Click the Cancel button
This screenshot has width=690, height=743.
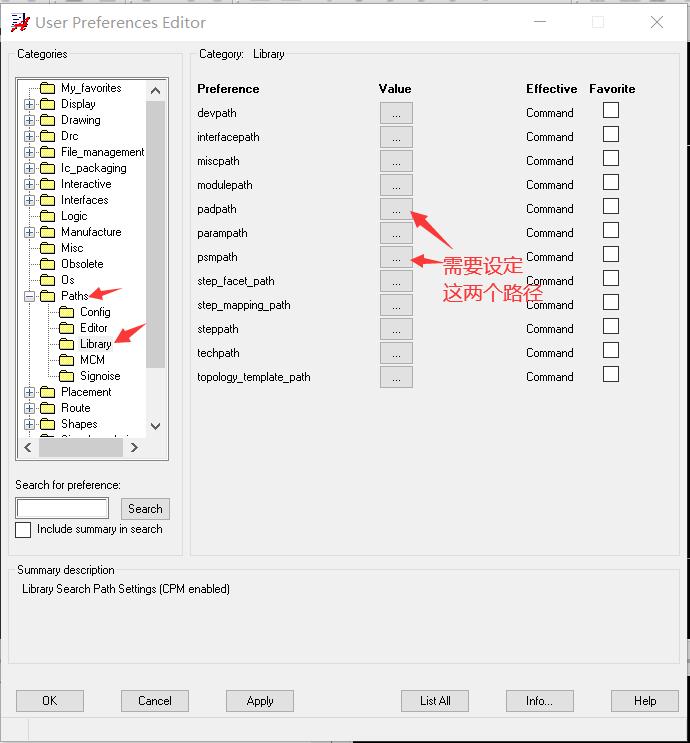click(155, 701)
